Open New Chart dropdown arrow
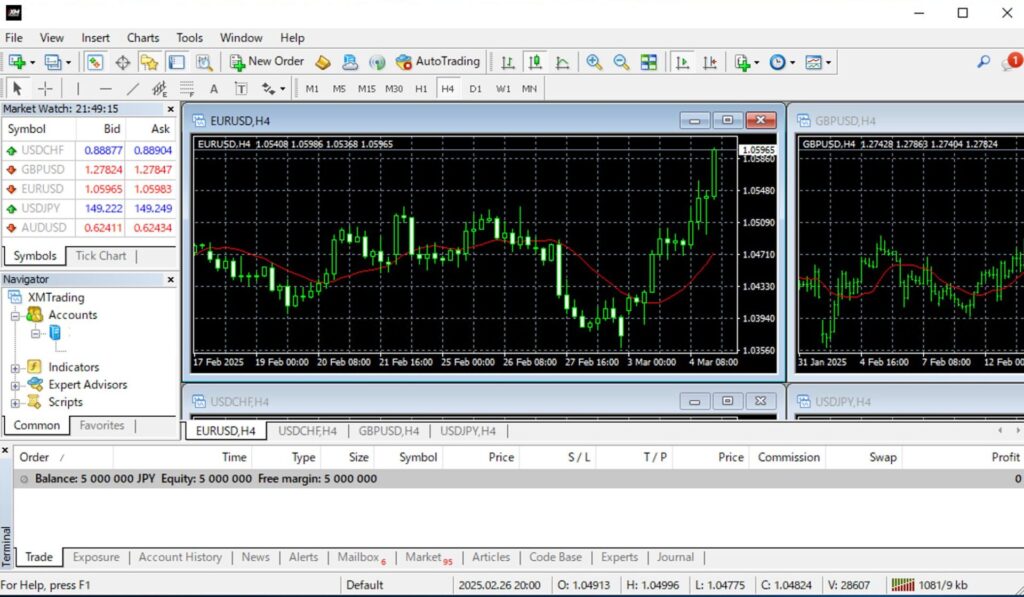The width and height of the screenshot is (1024, 597). tap(32, 63)
